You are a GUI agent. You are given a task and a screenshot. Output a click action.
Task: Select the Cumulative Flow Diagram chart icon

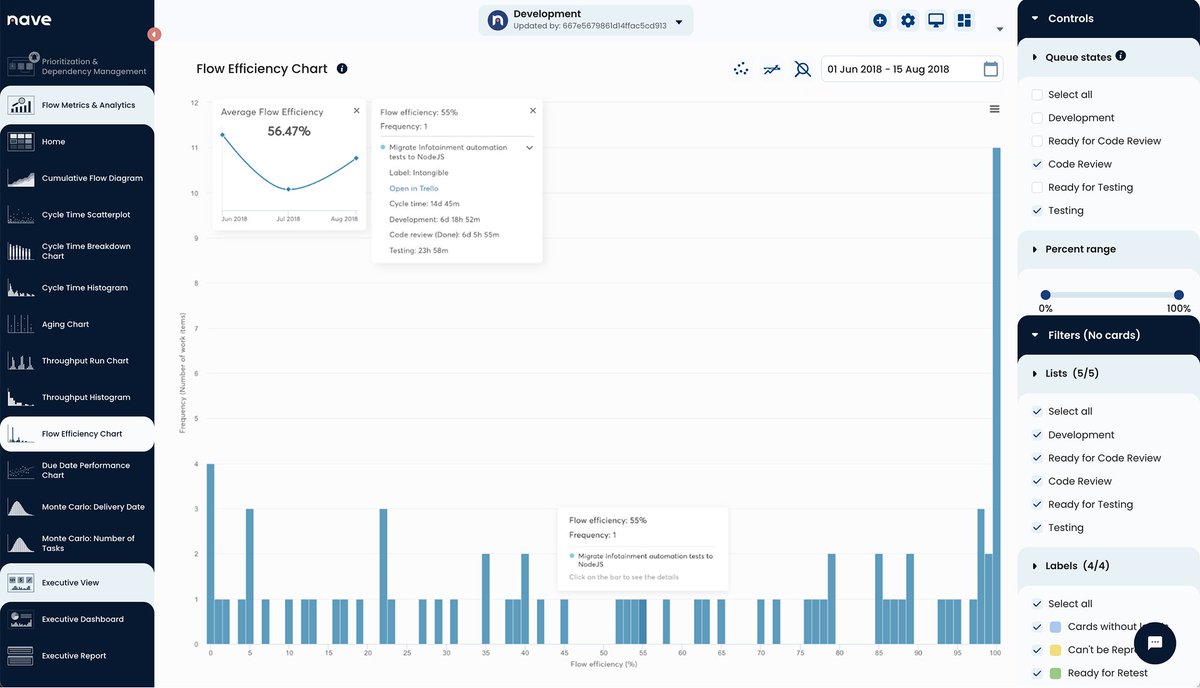22,178
